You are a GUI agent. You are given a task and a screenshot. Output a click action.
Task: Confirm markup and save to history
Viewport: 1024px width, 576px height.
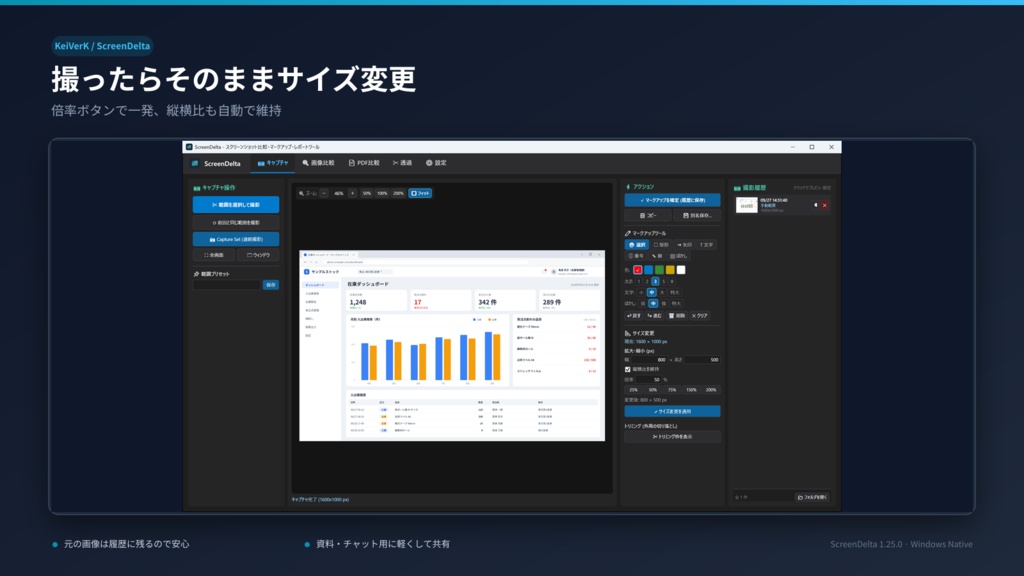point(672,200)
